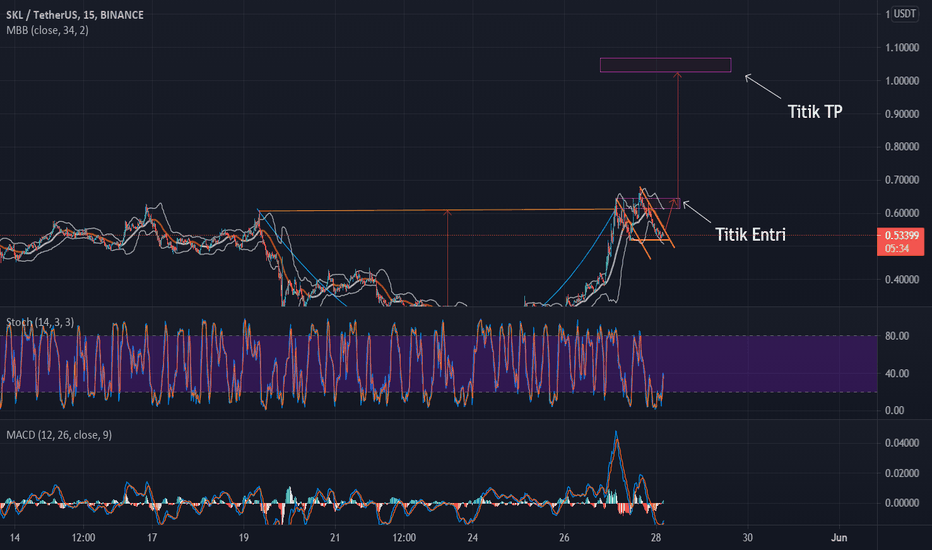The image size is (932, 550).
Task: Select the Stoch (14, 3, 3) indicator label
Action: 40,322
